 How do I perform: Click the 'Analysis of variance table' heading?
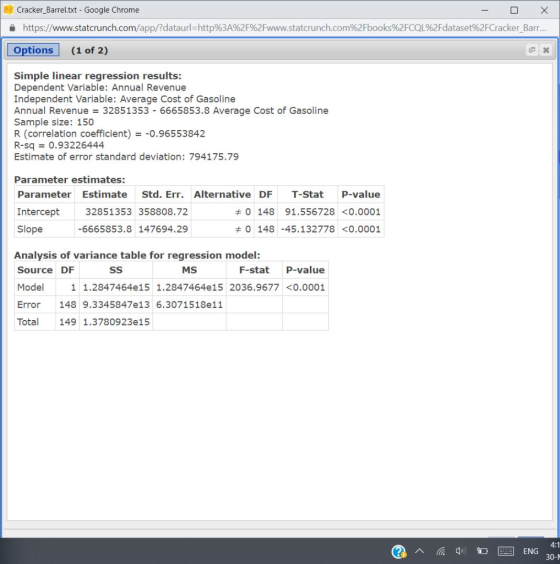click(137, 255)
